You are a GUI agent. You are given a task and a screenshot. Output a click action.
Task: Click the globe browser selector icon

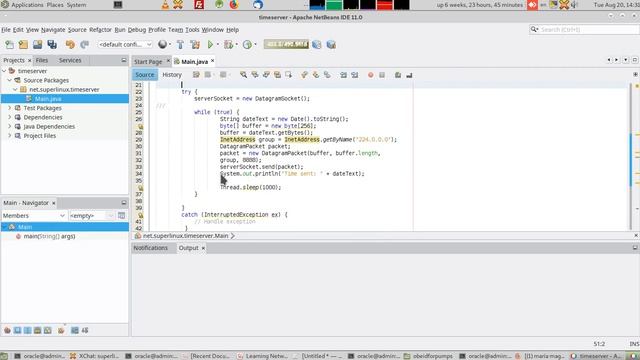coord(162,44)
